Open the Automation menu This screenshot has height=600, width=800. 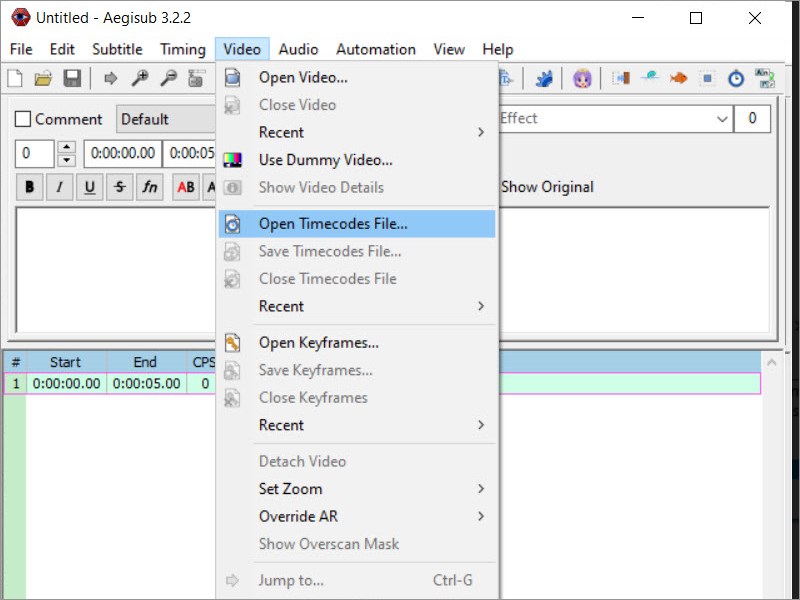376,49
